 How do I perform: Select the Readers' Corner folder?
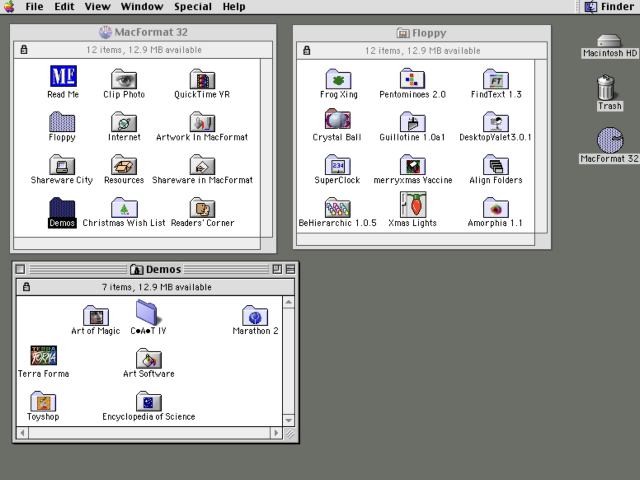pyautogui.click(x=202, y=208)
